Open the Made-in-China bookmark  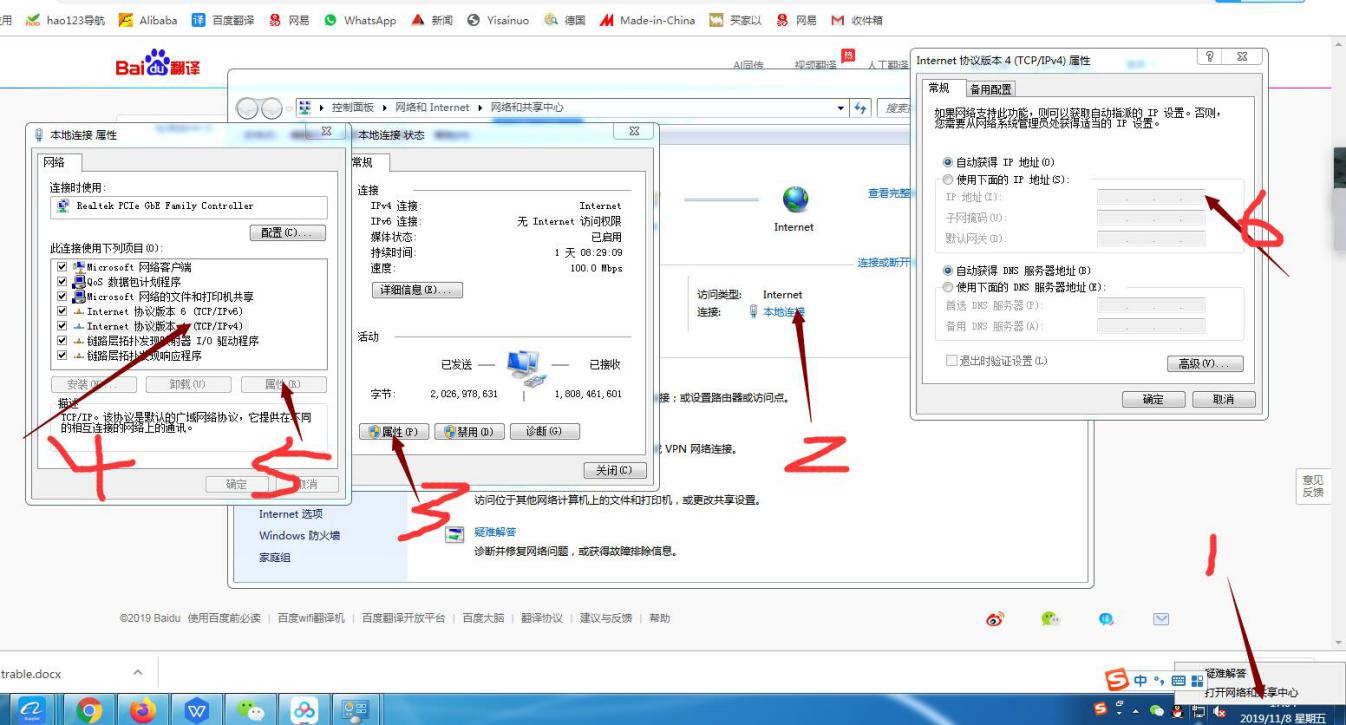click(x=647, y=20)
